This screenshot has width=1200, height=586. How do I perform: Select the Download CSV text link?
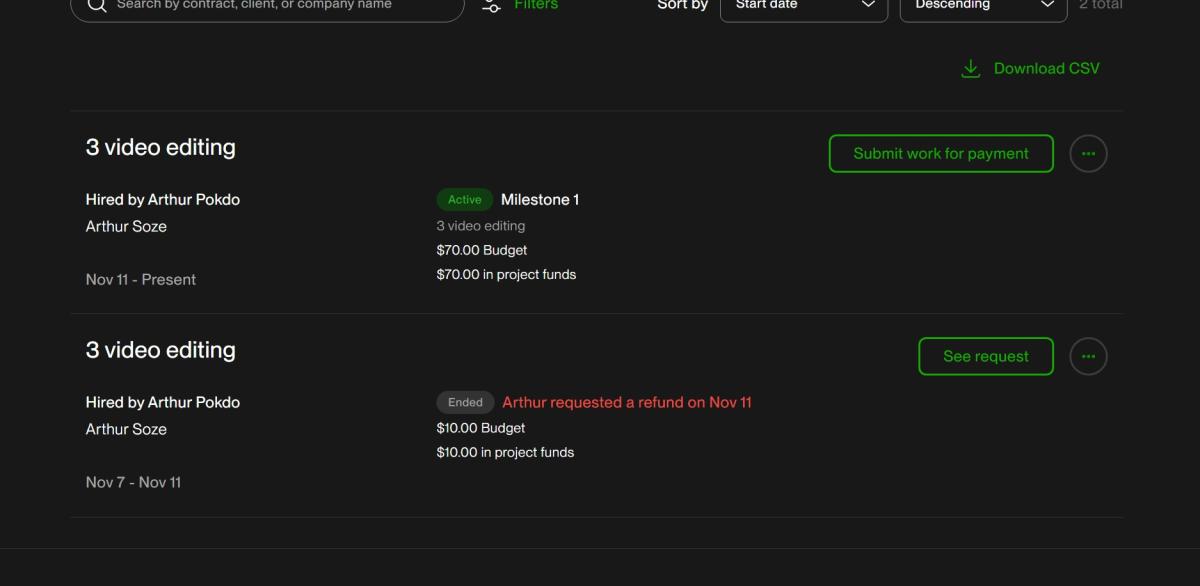(x=1046, y=69)
